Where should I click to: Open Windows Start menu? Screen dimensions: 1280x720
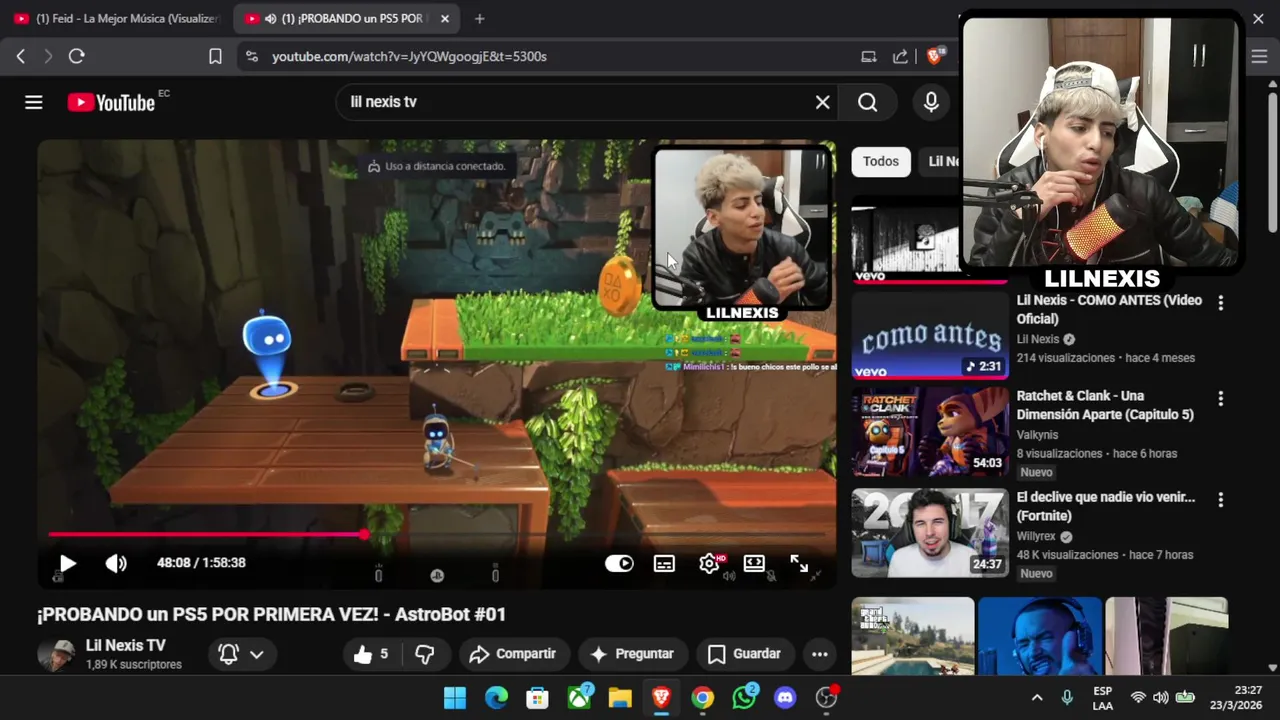coord(455,697)
